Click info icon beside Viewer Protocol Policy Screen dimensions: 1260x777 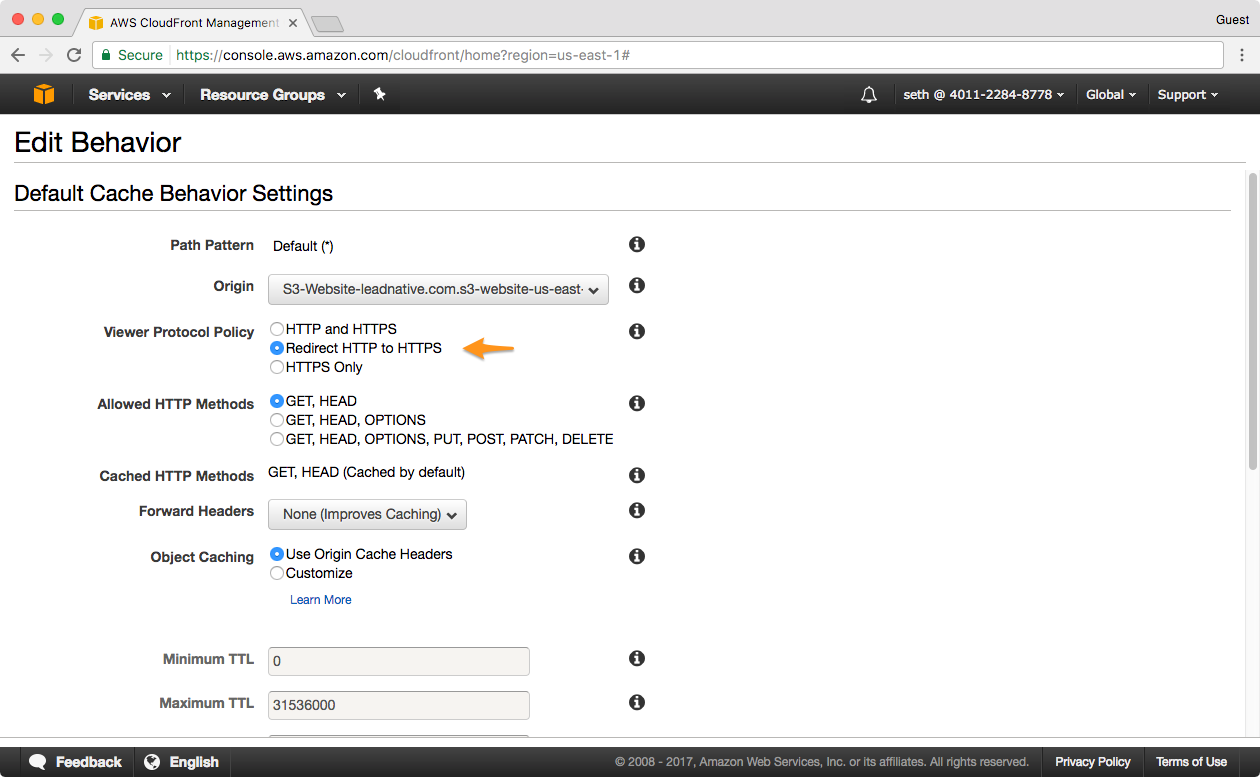click(x=636, y=331)
